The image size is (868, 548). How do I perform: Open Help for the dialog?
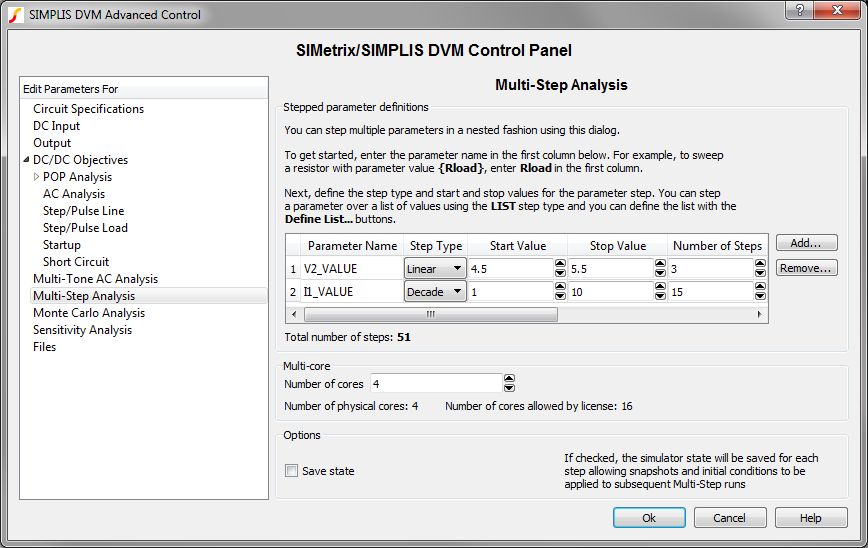coord(810,518)
